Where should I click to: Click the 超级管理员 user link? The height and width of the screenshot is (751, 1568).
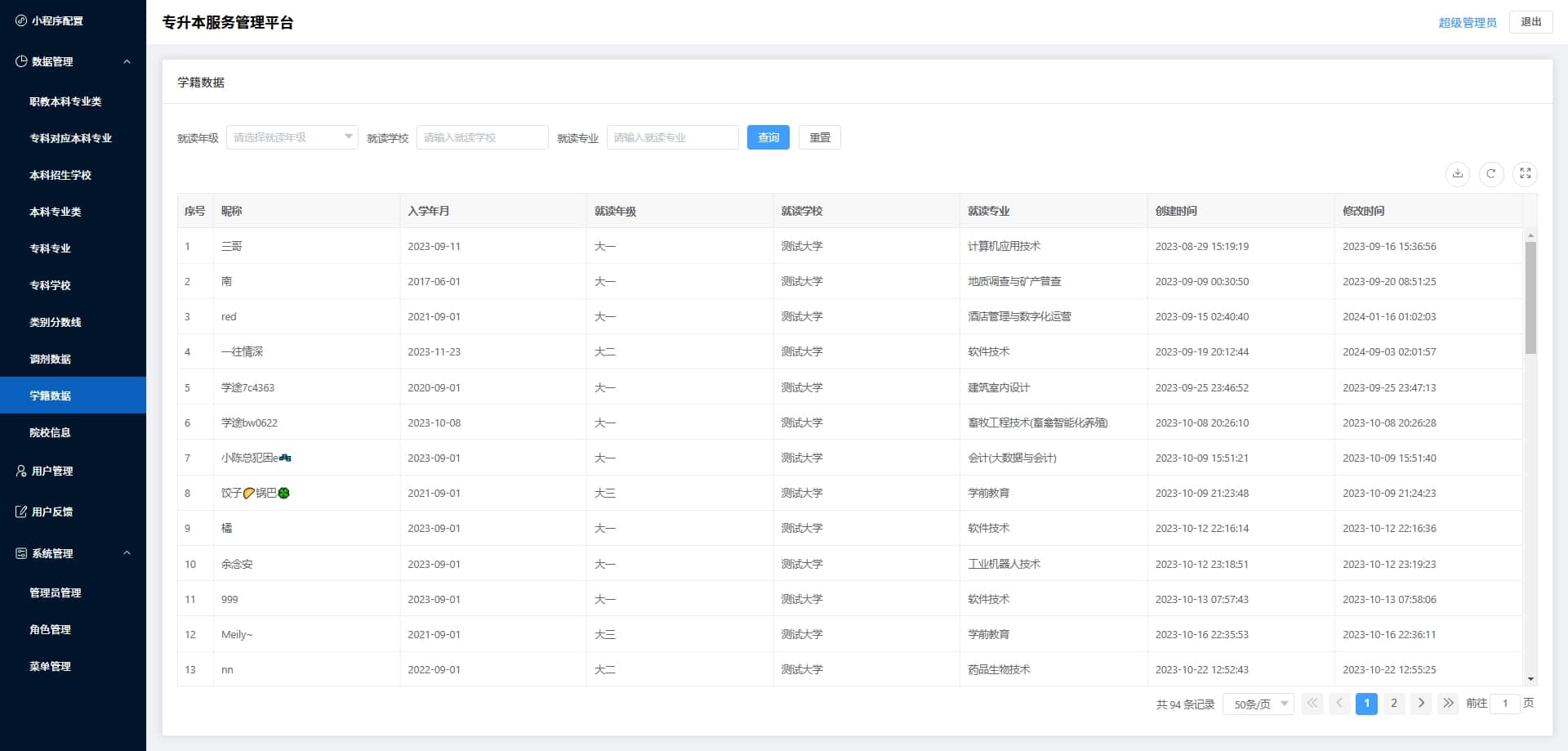1468,22
